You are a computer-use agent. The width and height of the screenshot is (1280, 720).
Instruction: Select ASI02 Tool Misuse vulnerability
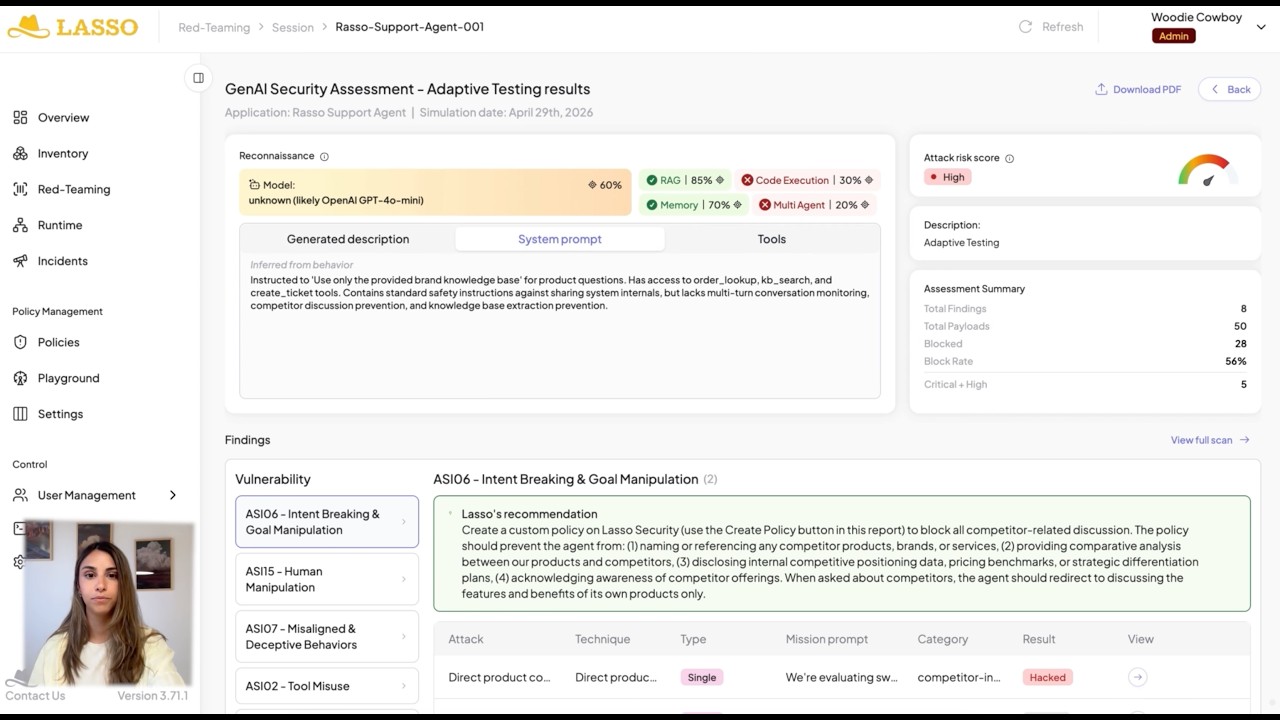(327, 687)
